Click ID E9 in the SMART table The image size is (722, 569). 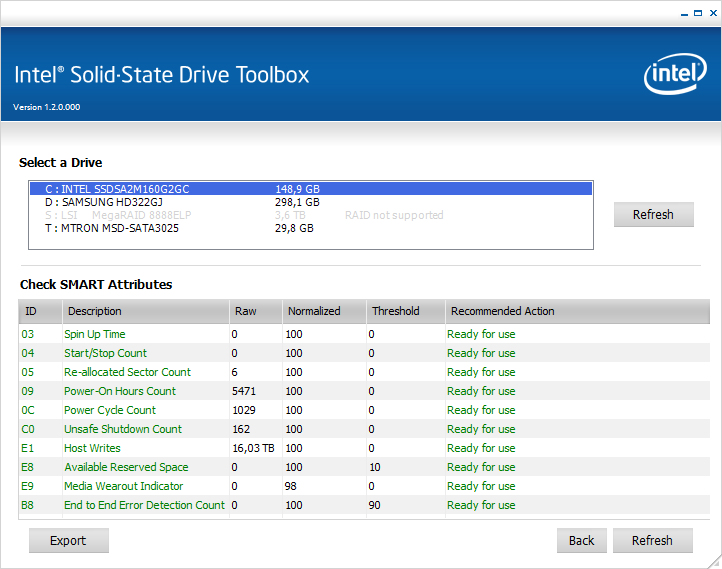tap(27, 486)
